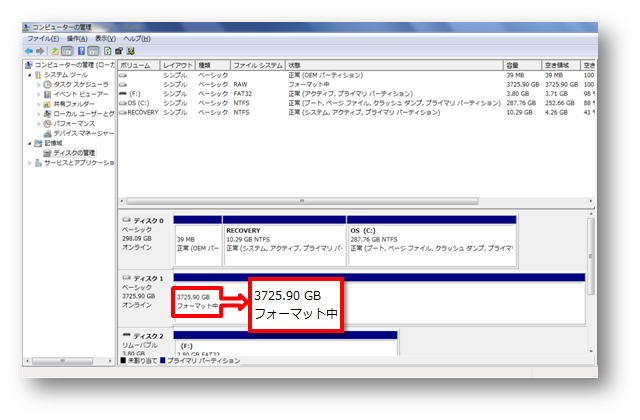Expand the パフォーマンス node

(x=39, y=124)
